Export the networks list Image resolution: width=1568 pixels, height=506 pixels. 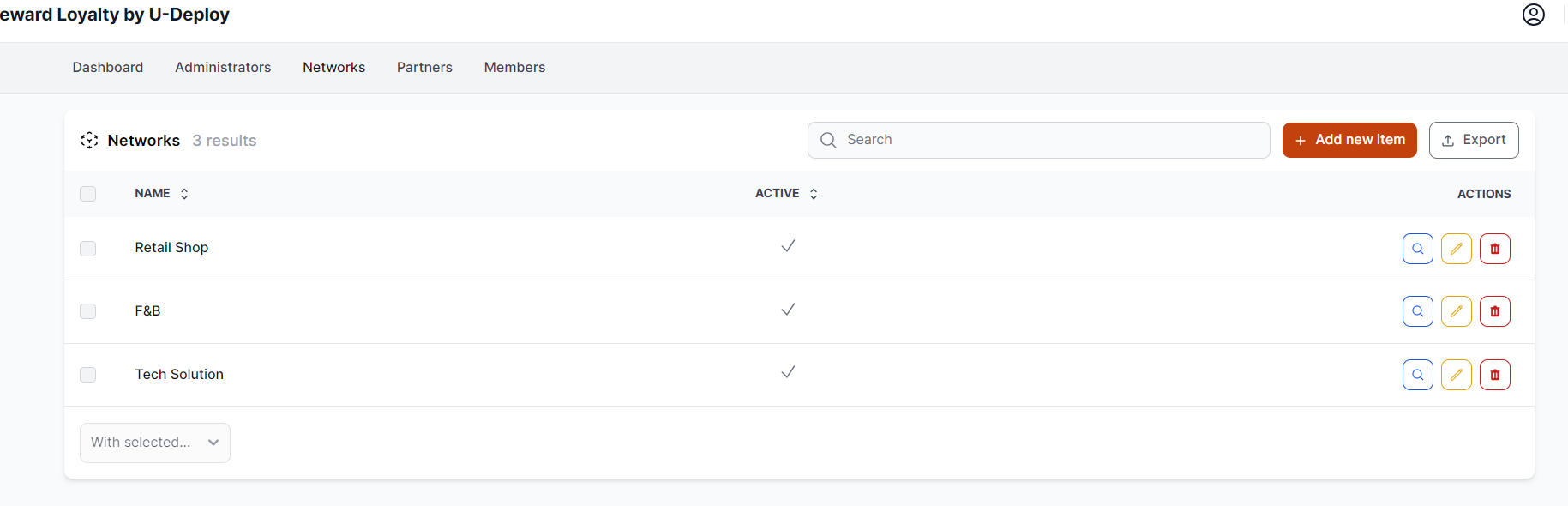point(1473,140)
